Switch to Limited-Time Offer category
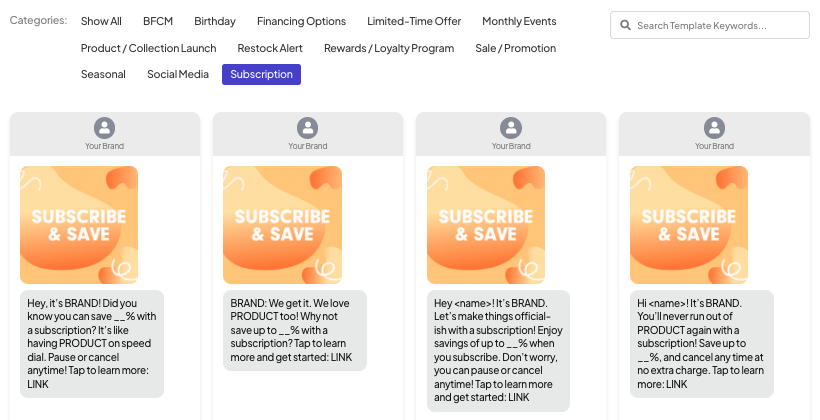The image size is (820, 420). pos(414,21)
